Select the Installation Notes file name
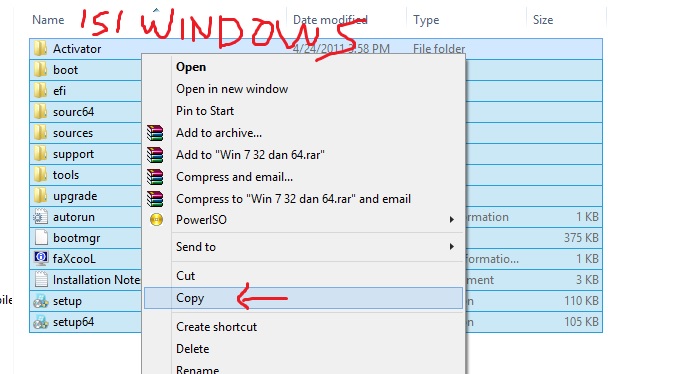The width and height of the screenshot is (674, 374). (96, 280)
